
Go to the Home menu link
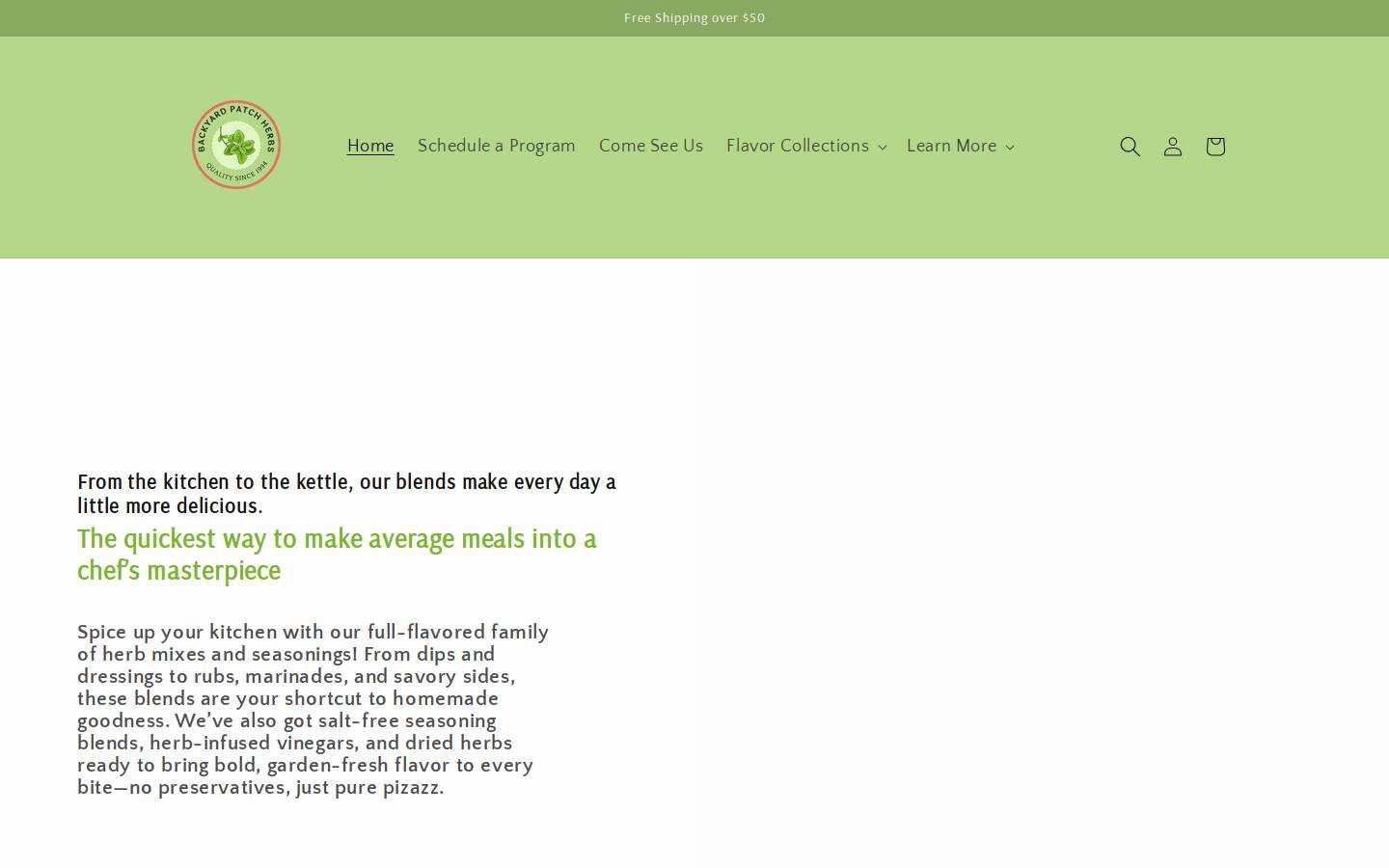(x=370, y=147)
